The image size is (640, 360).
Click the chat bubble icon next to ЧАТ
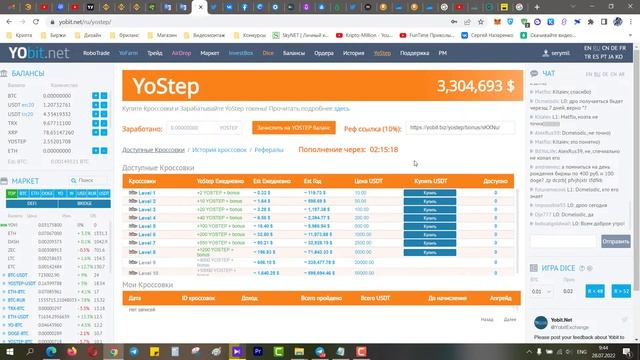click(534, 73)
